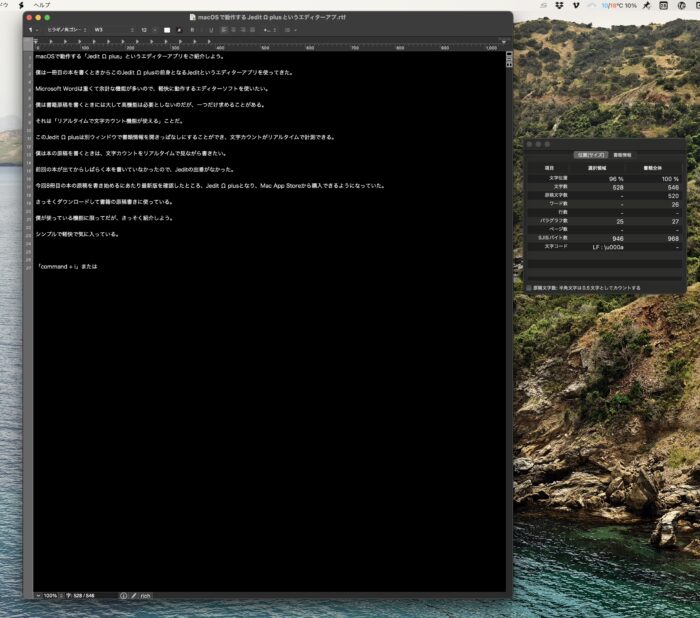This screenshot has height=618, width=700.
Task: Click the rich text mode button
Action: click(146, 595)
